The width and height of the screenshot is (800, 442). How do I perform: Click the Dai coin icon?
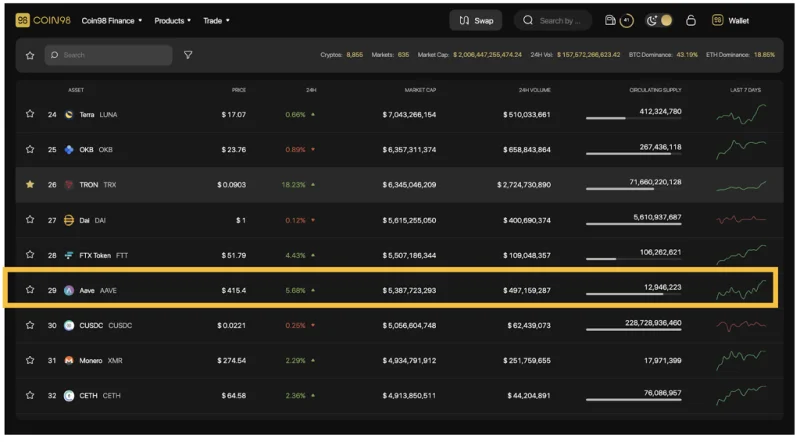tap(69, 220)
